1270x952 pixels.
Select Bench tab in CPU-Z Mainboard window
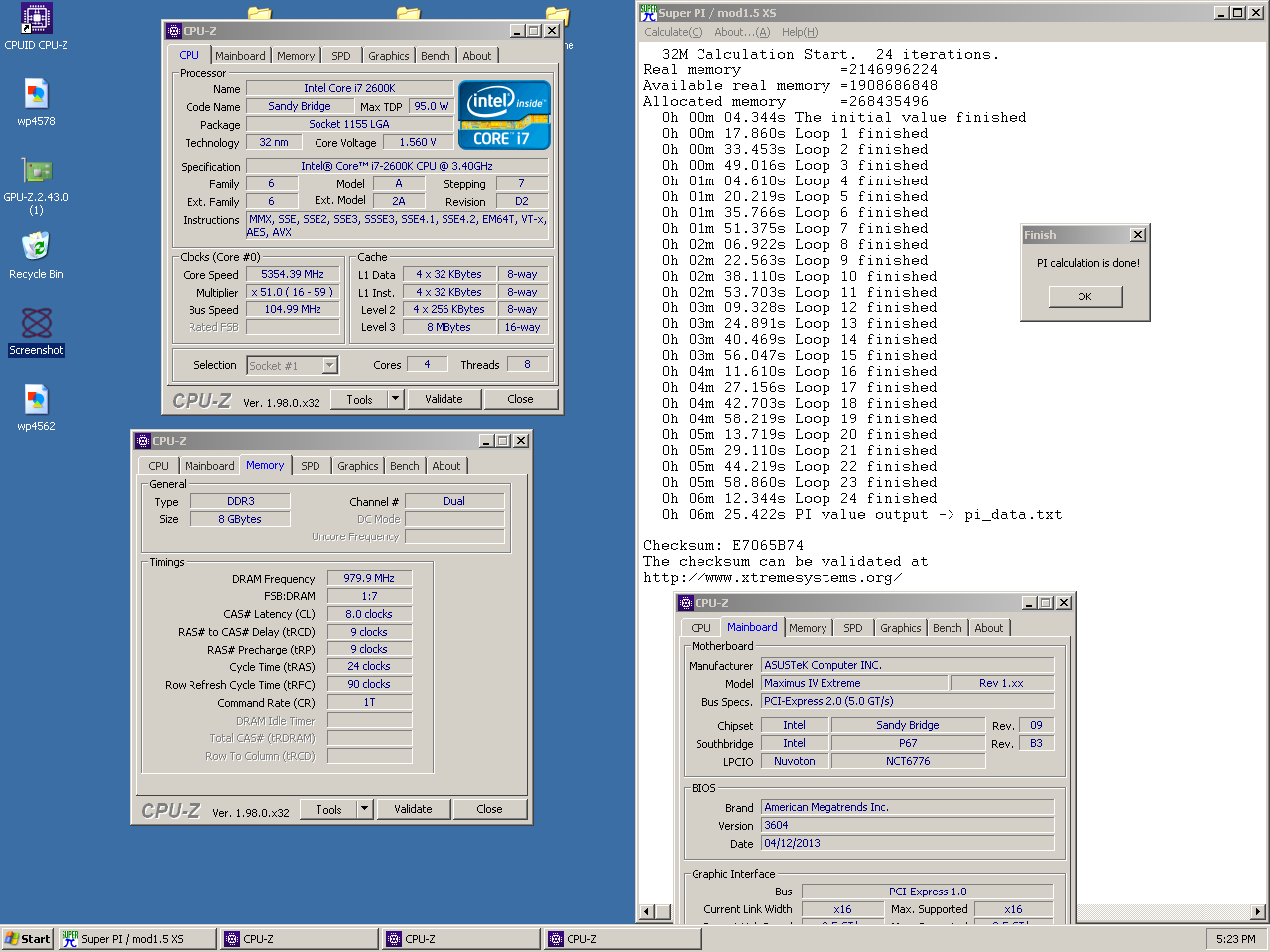coord(948,628)
